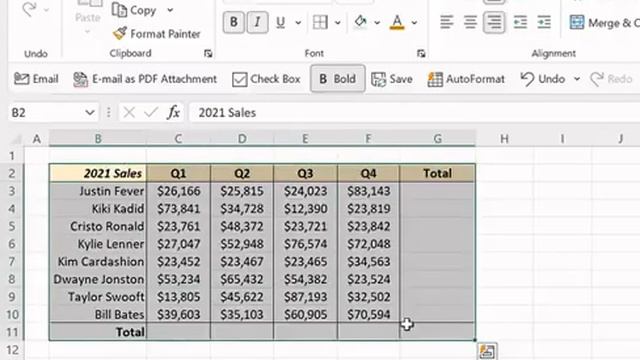The width and height of the screenshot is (640, 360).
Task: Apply cell borders icon
Action: coord(320,22)
